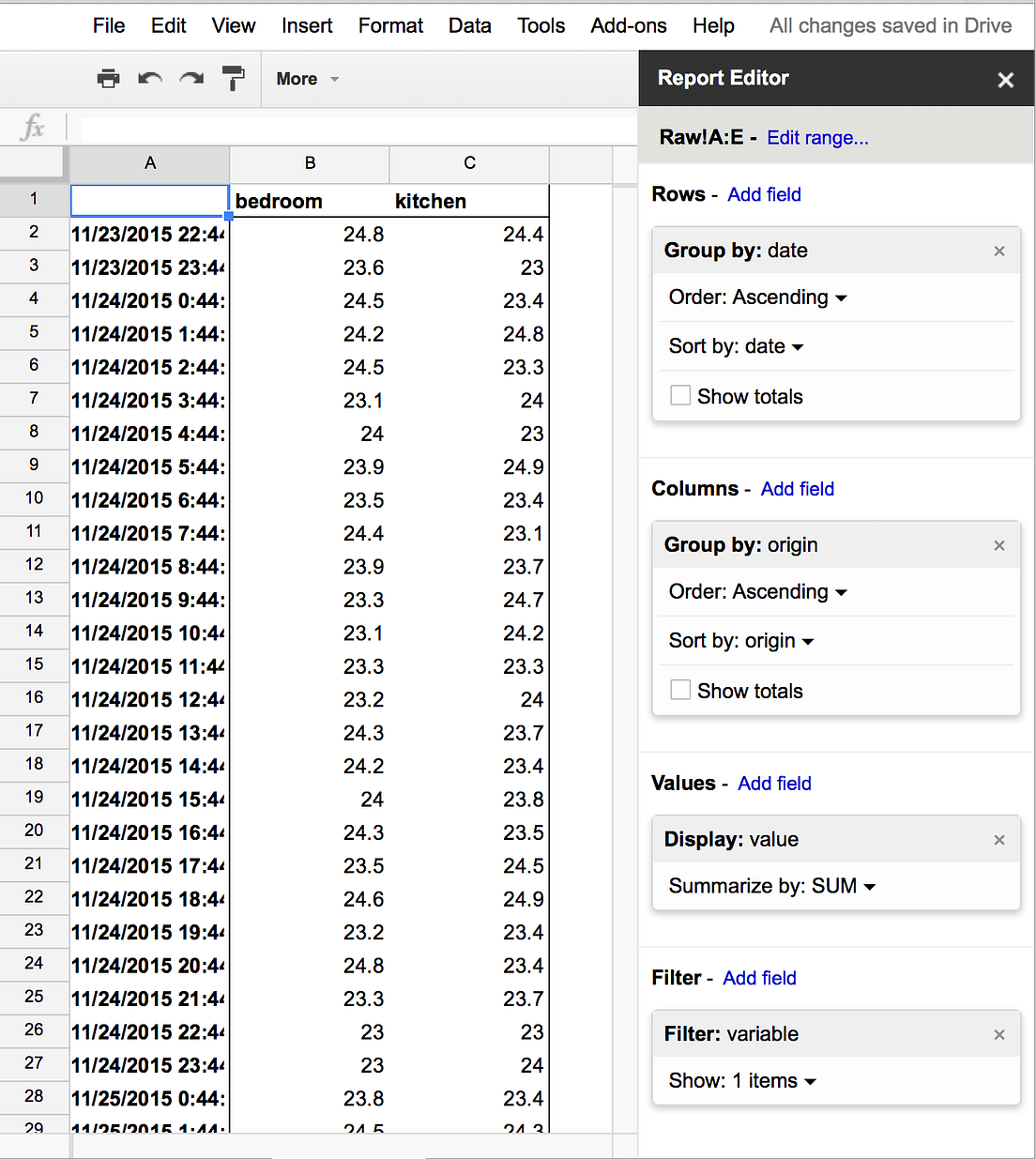Click 'Add field' next to Filter
This screenshot has height=1159, width=1036.
(759, 978)
